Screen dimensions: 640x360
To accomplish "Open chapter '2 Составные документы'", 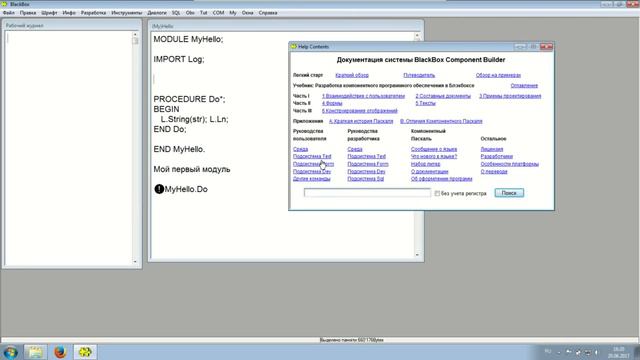I will pyautogui.click(x=443, y=96).
